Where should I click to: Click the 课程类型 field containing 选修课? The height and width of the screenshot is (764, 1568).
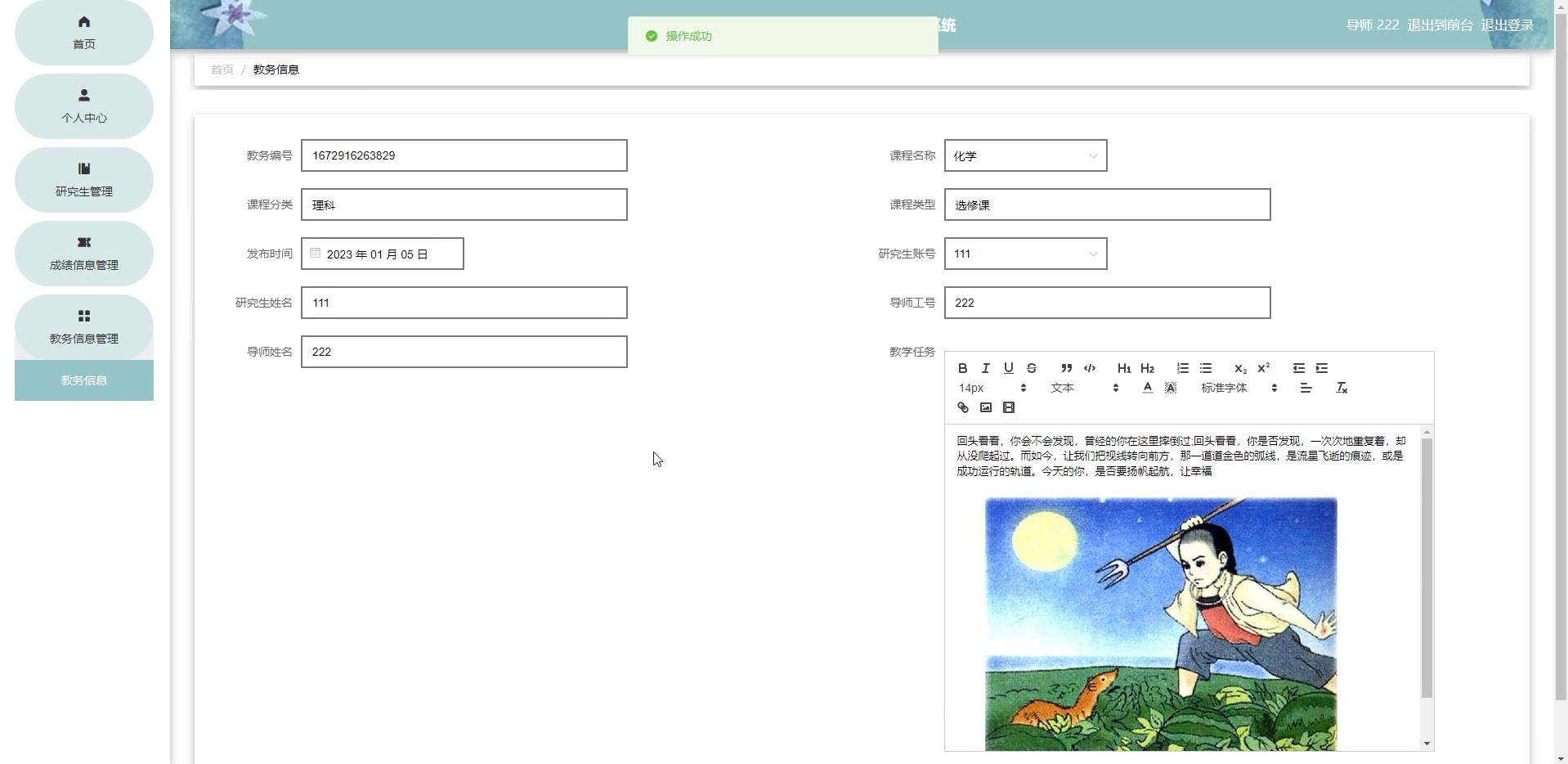[1108, 204]
